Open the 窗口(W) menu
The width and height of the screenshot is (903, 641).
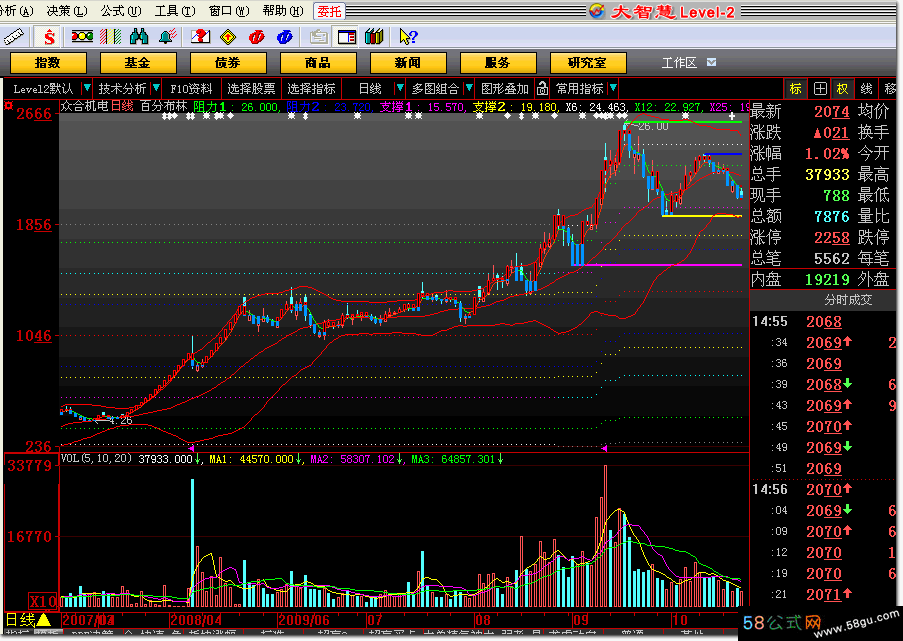pyautogui.click(x=229, y=11)
